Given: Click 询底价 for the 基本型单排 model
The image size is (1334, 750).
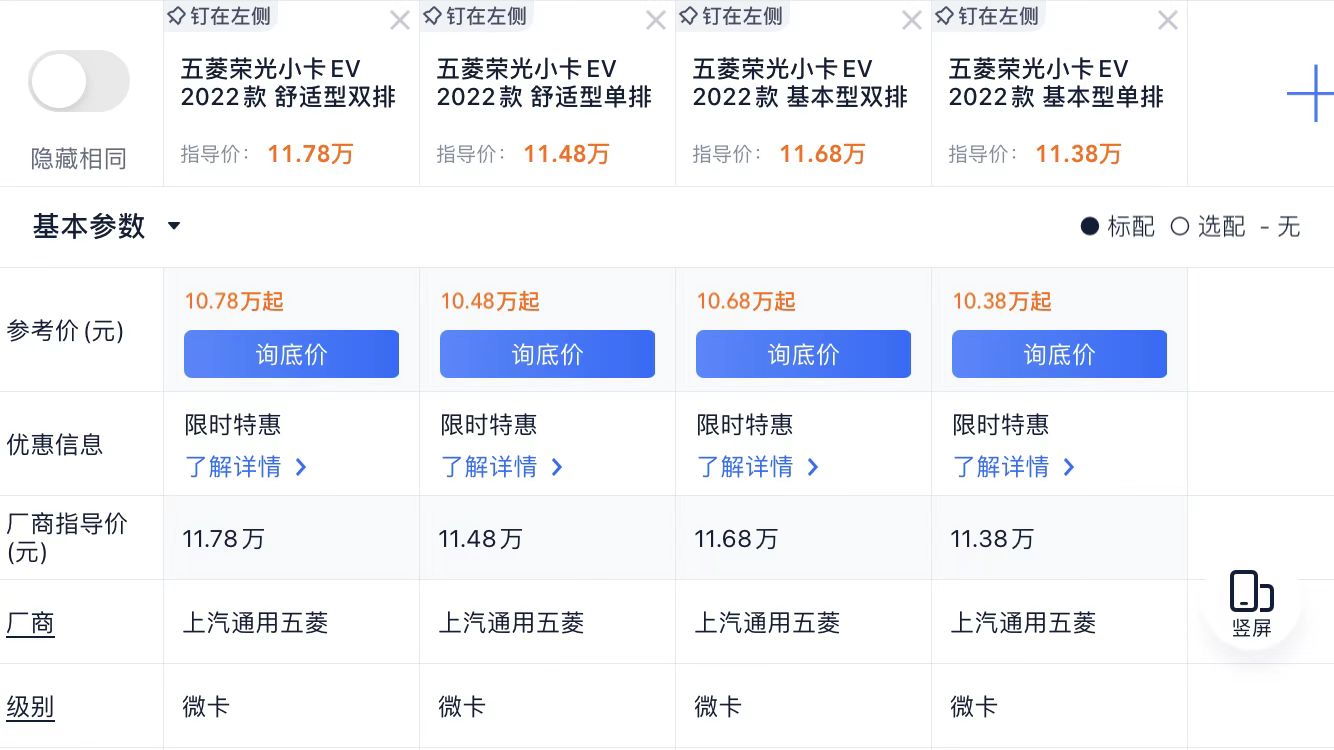Looking at the screenshot, I should 1059,353.
